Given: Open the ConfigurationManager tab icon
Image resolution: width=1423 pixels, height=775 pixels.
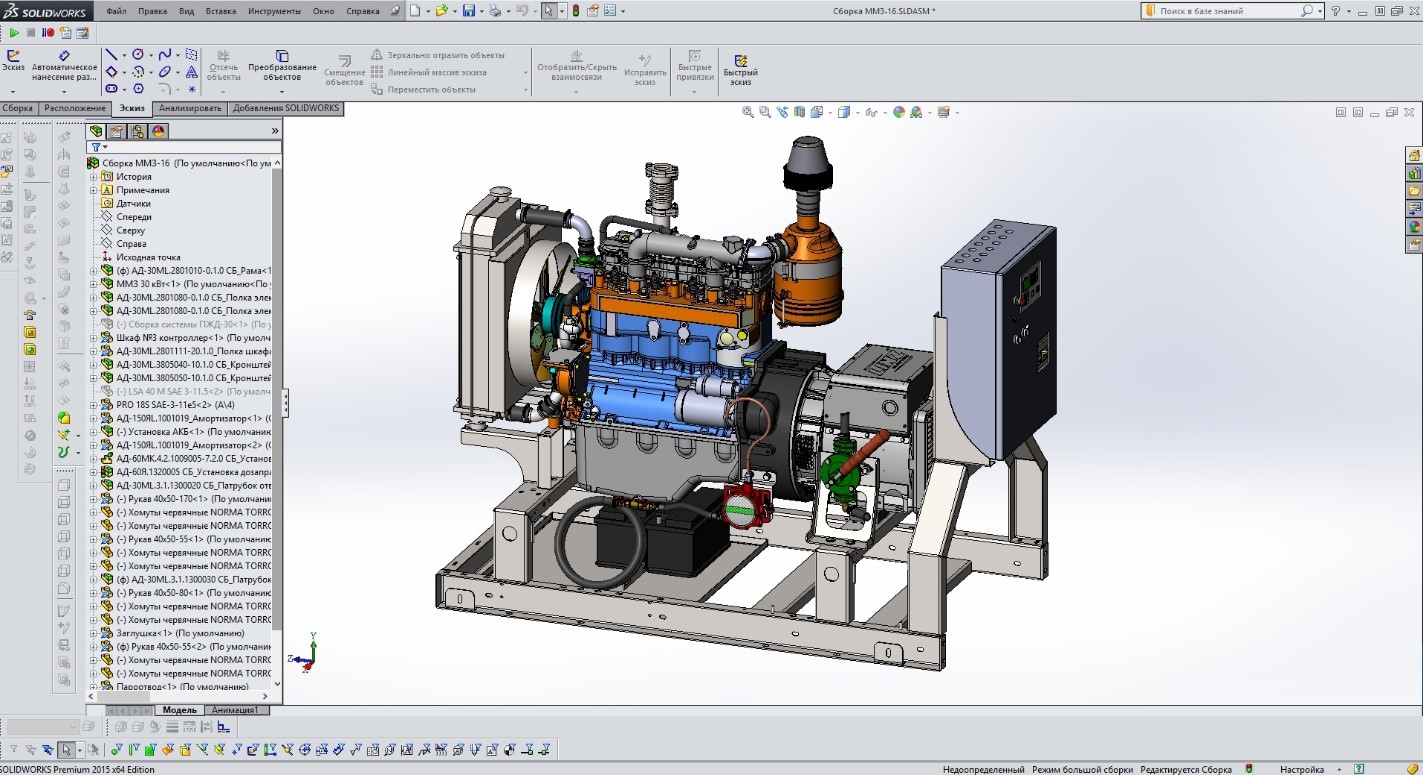Looking at the screenshot, I should point(137,131).
